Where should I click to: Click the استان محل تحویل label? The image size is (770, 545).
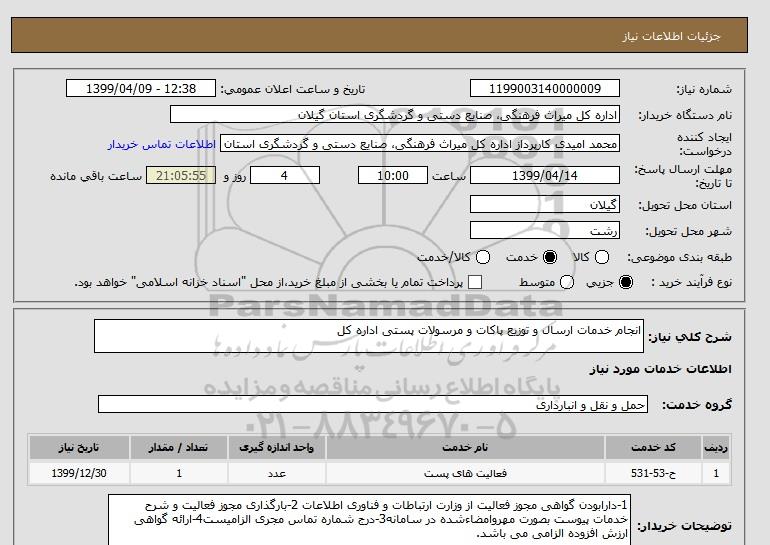685,205
